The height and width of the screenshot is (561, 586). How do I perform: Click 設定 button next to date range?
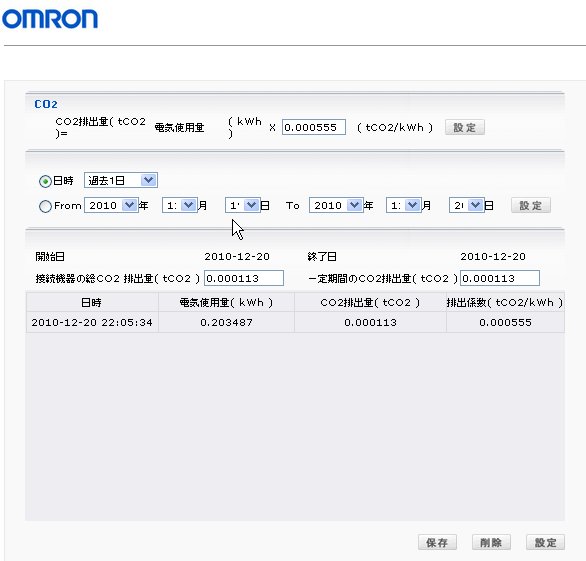pyautogui.click(x=531, y=205)
